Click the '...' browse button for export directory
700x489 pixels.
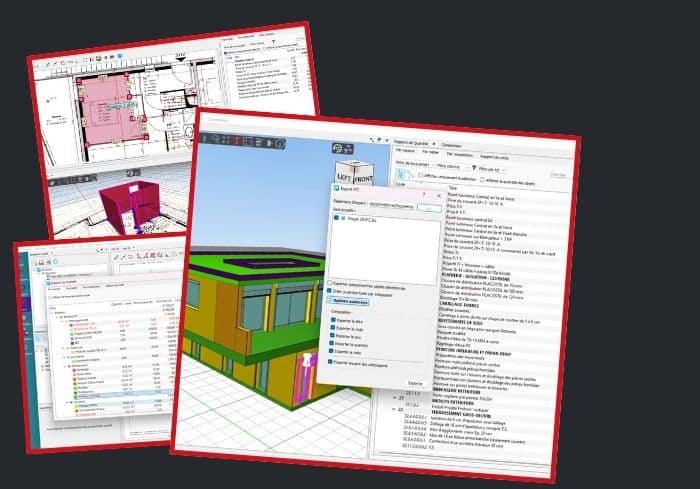pos(429,209)
